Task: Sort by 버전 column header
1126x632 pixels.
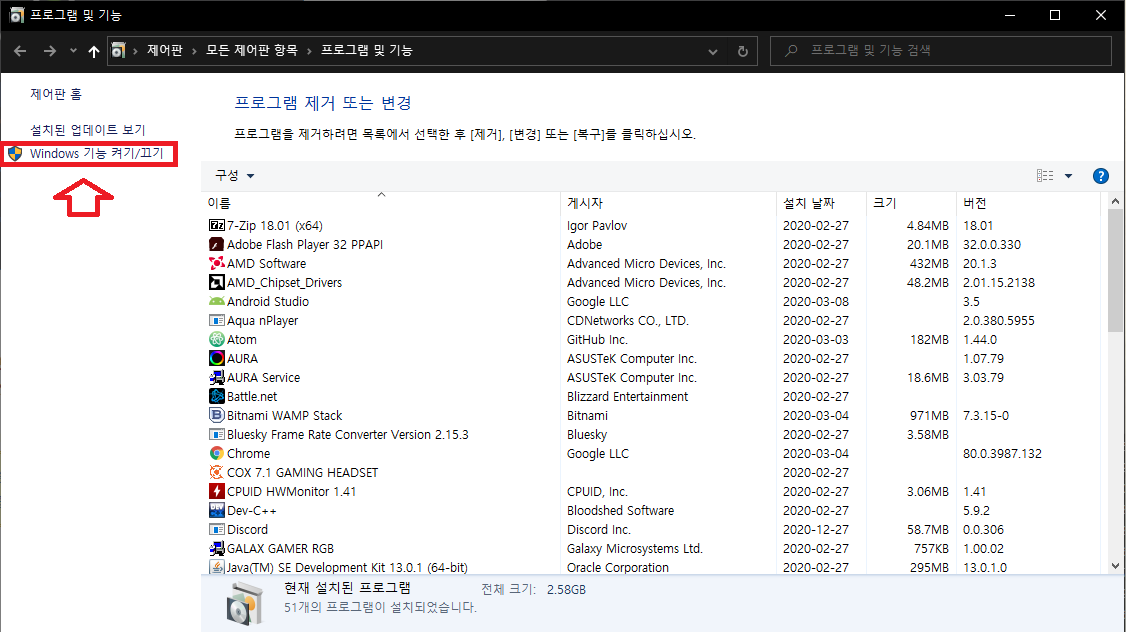Action: click(1028, 203)
